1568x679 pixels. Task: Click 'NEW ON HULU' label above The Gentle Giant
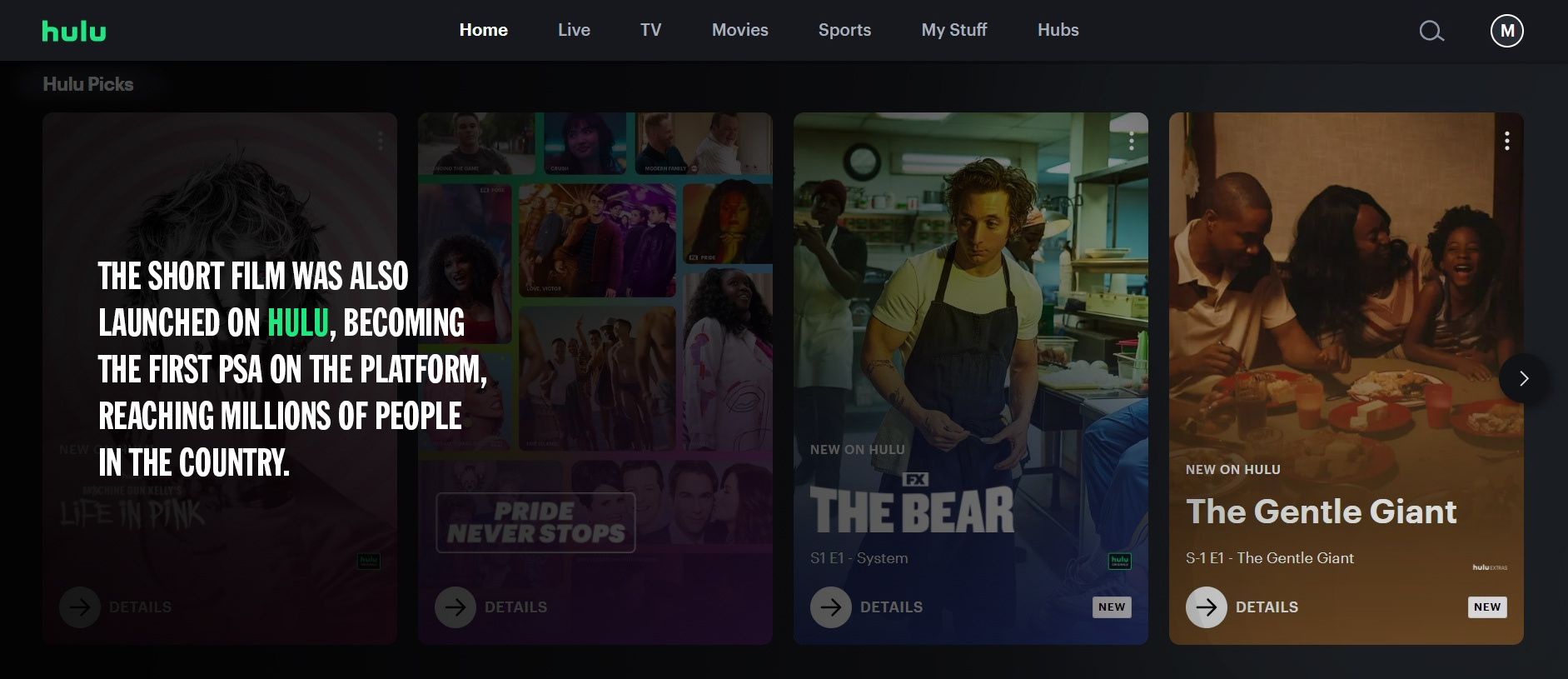pos(1232,470)
